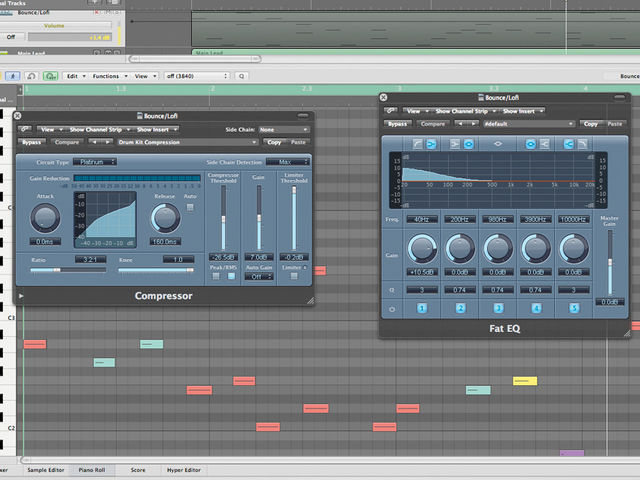Go to the previous Fat EQ preset

460,123
